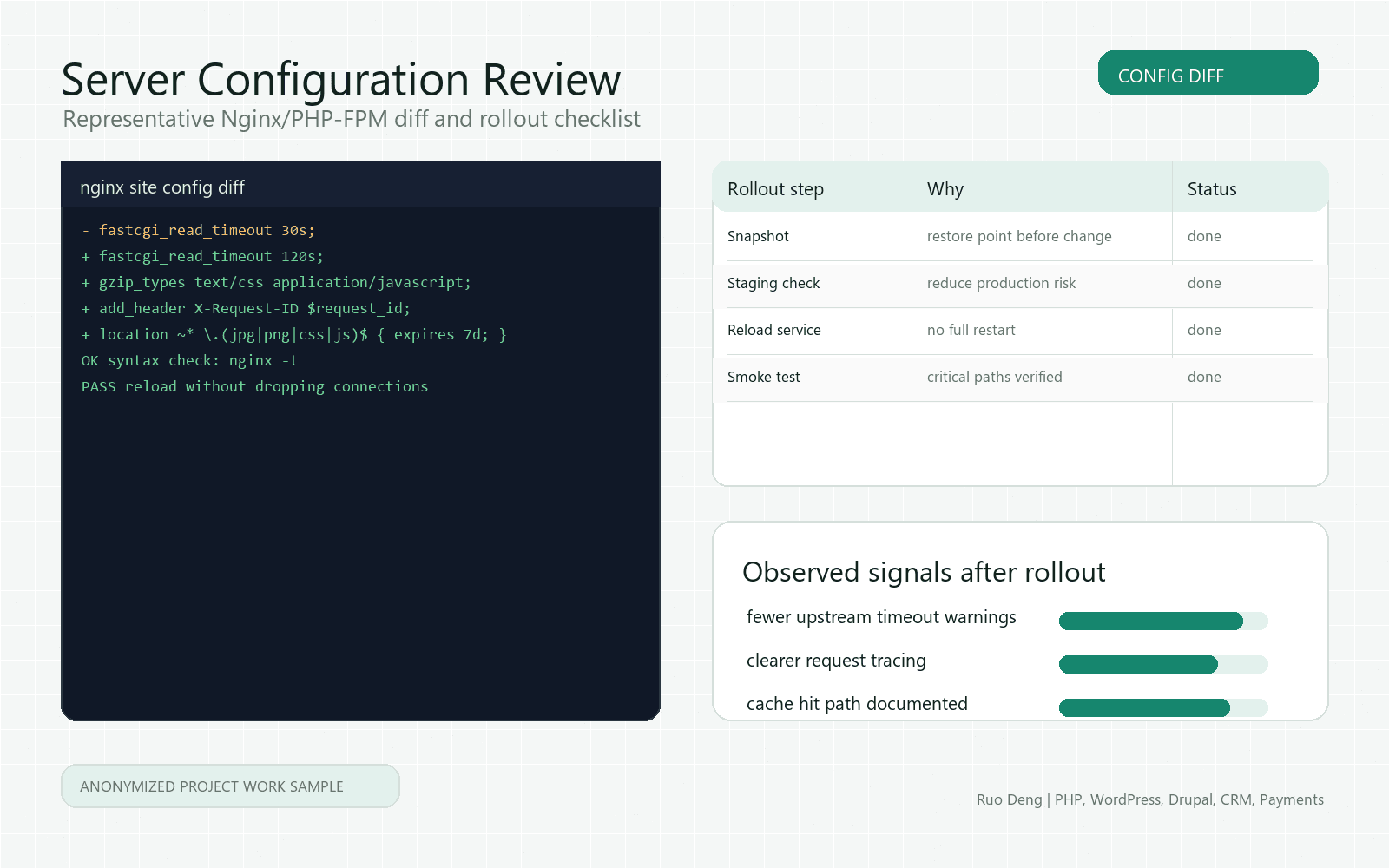Click the done status in Snapshot row
Image resolution: width=1389 pixels, height=868 pixels.
point(1204,236)
